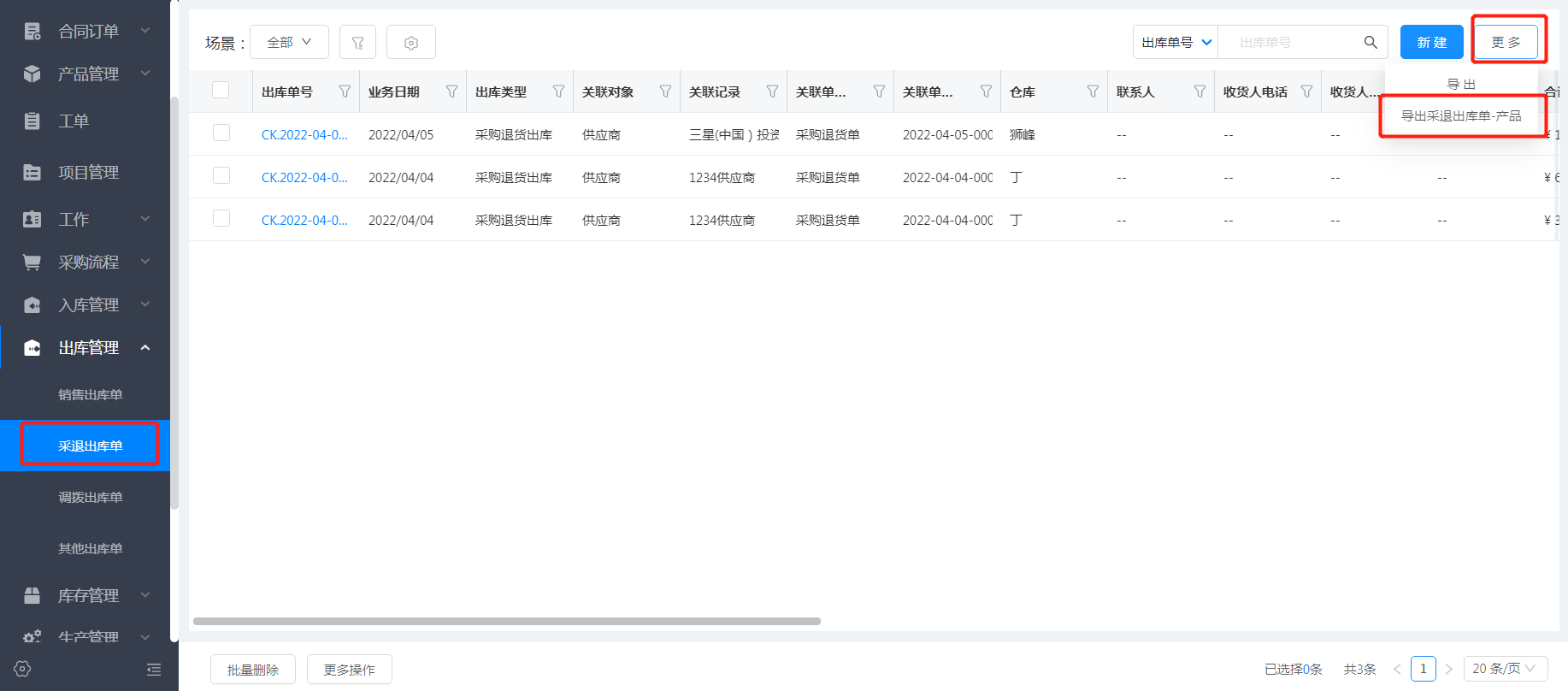Filter the 出库单号 column
The image size is (1568, 691).
point(345,92)
